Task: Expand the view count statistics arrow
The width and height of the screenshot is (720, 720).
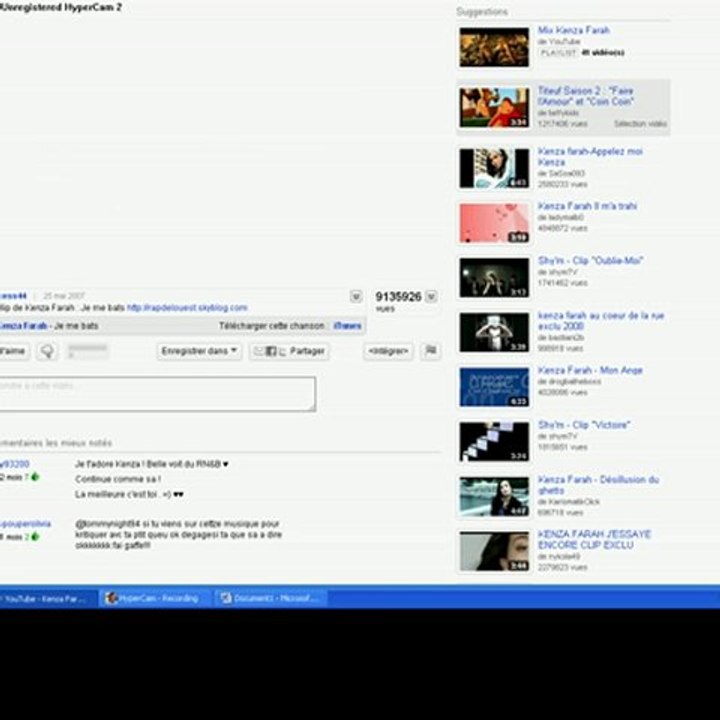Action: pos(431,297)
